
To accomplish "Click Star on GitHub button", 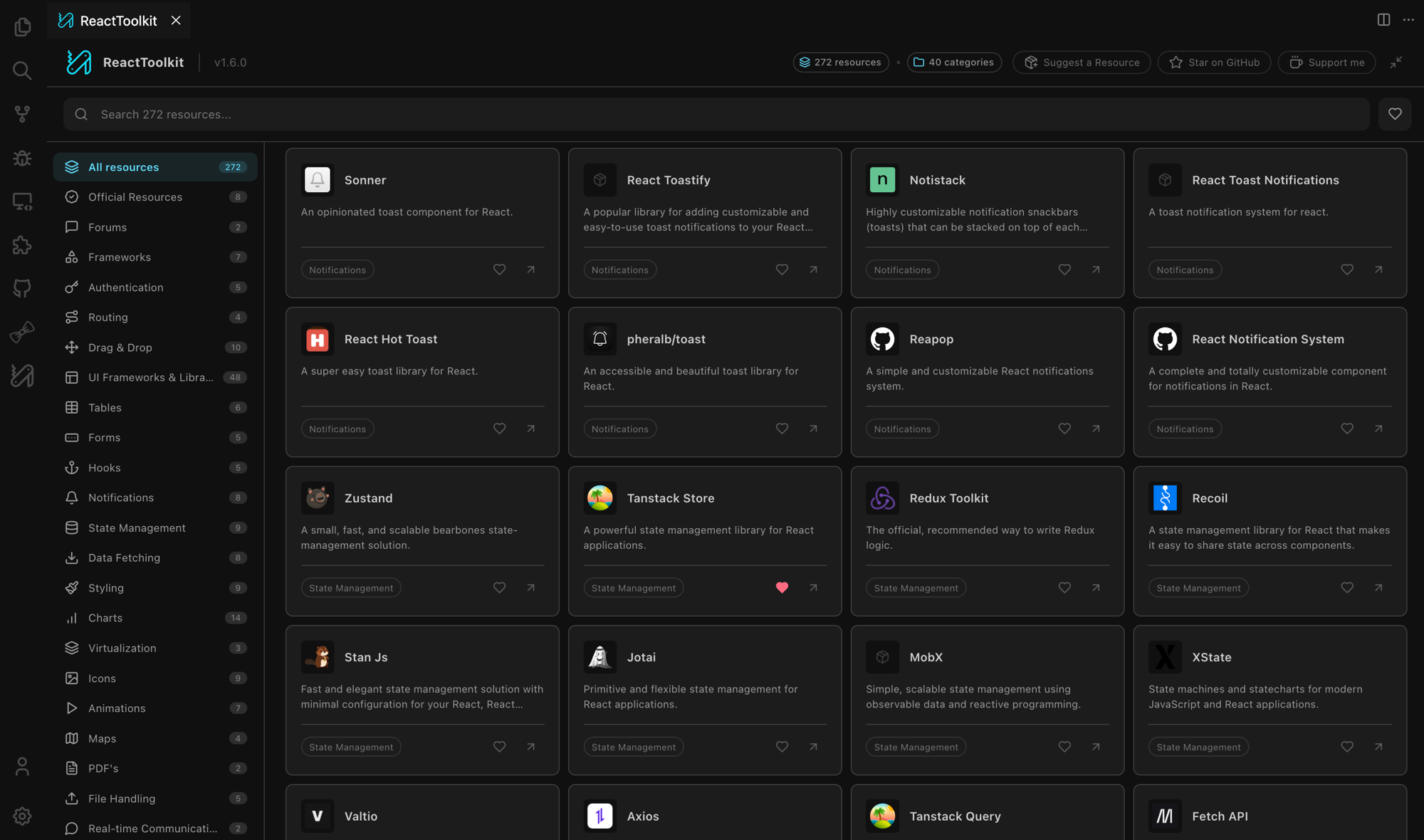I will tap(1214, 63).
